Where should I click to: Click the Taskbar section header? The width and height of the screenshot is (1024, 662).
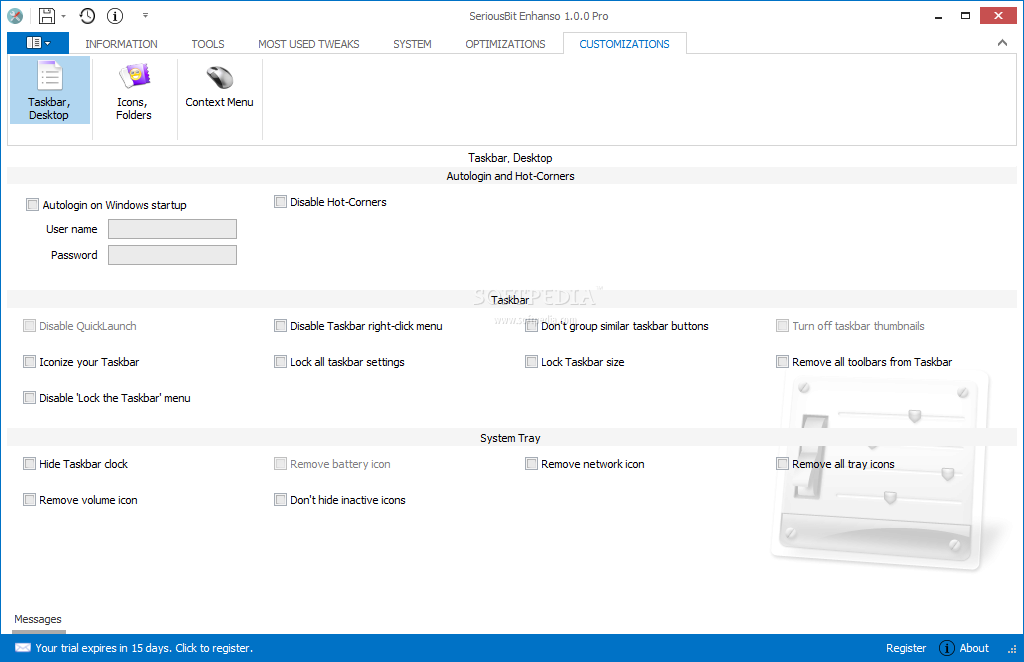point(510,300)
